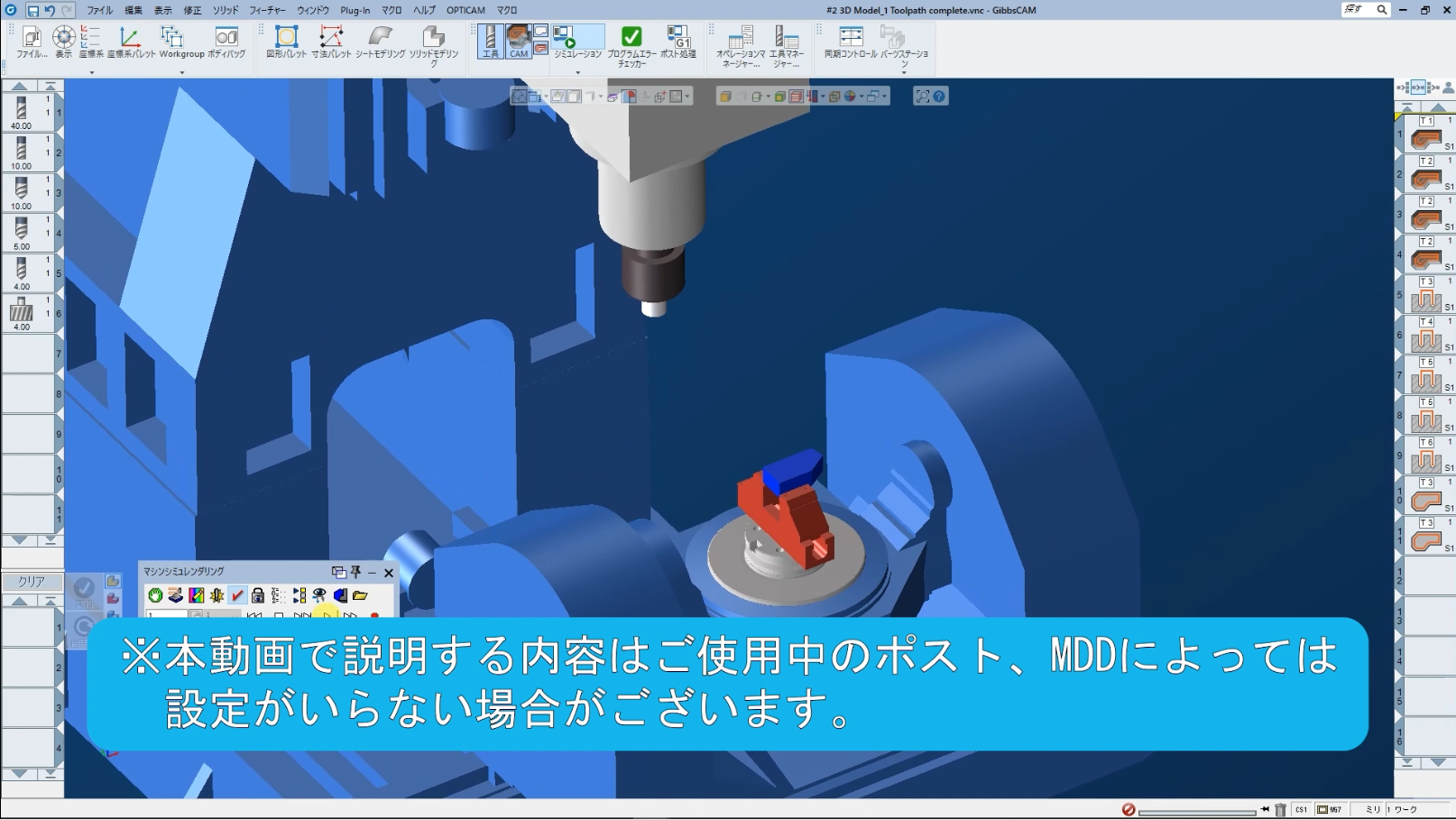Open the ファイル menu
This screenshot has width=1456, height=820.
point(99,10)
